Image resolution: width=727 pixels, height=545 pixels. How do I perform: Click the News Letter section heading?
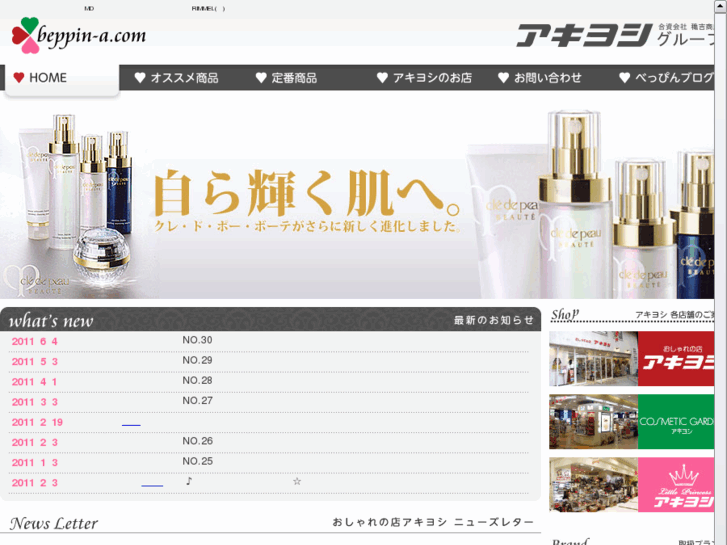pos(54,523)
